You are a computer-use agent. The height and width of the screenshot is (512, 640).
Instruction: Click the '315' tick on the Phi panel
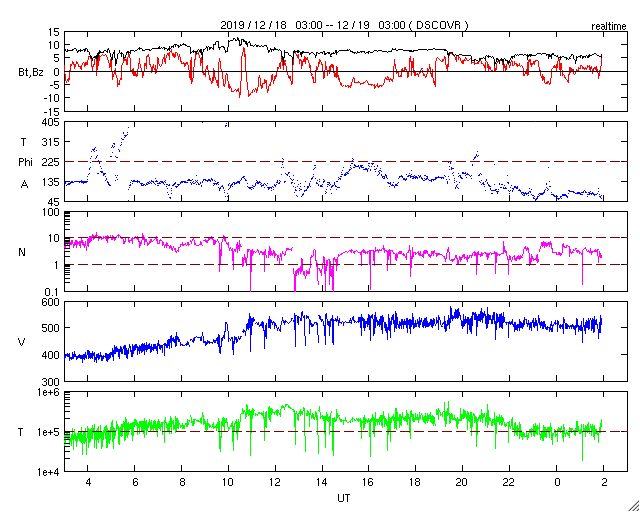[x=51, y=142]
